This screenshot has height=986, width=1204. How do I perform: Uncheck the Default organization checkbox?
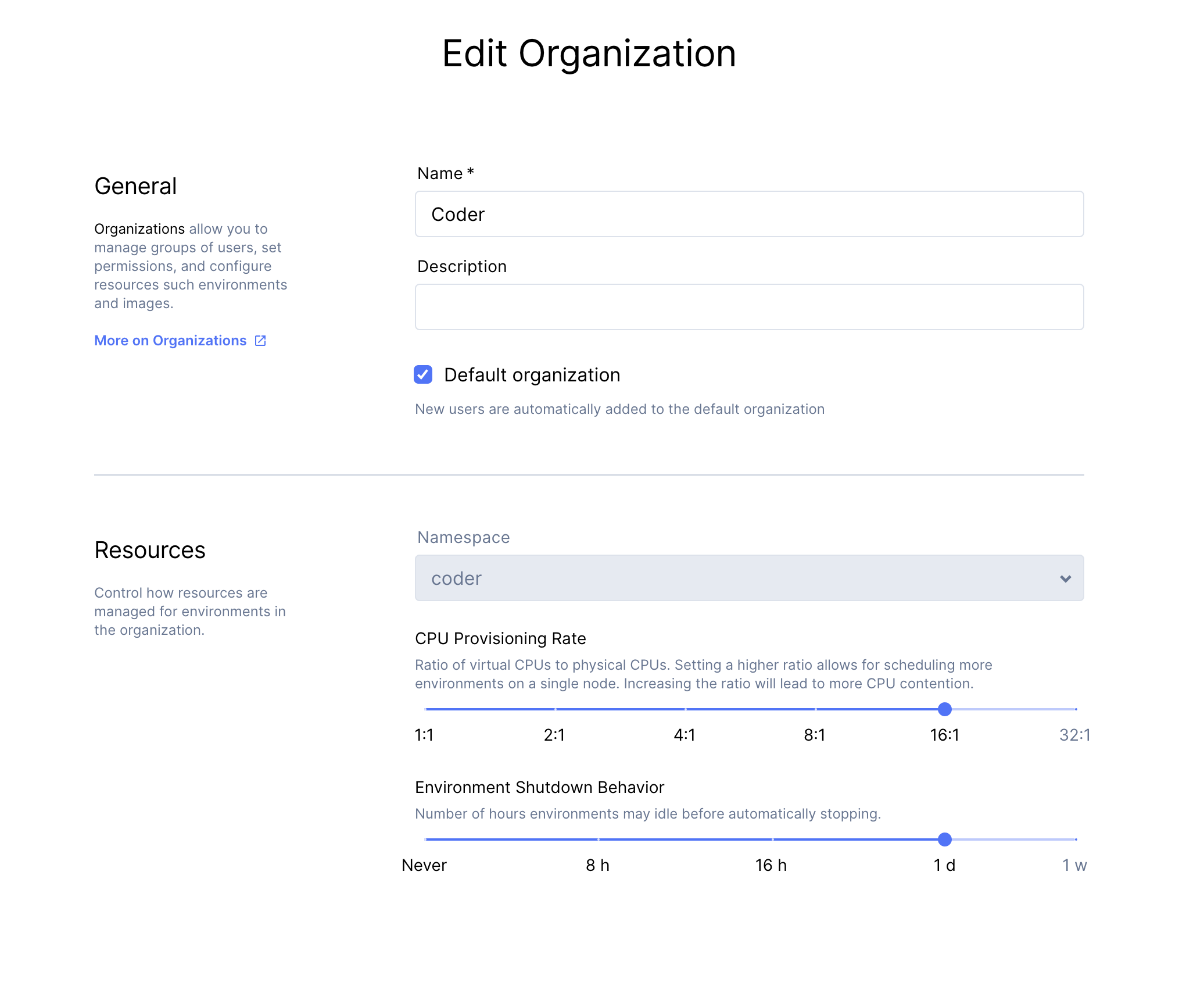click(423, 374)
